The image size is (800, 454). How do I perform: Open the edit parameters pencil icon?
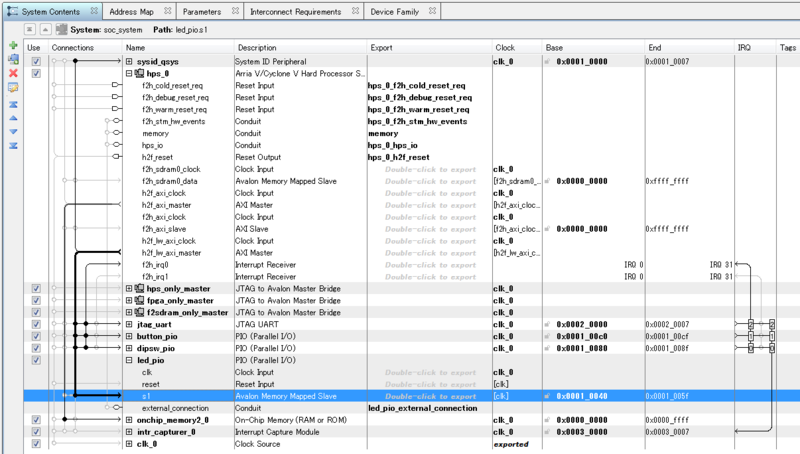[13, 88]
